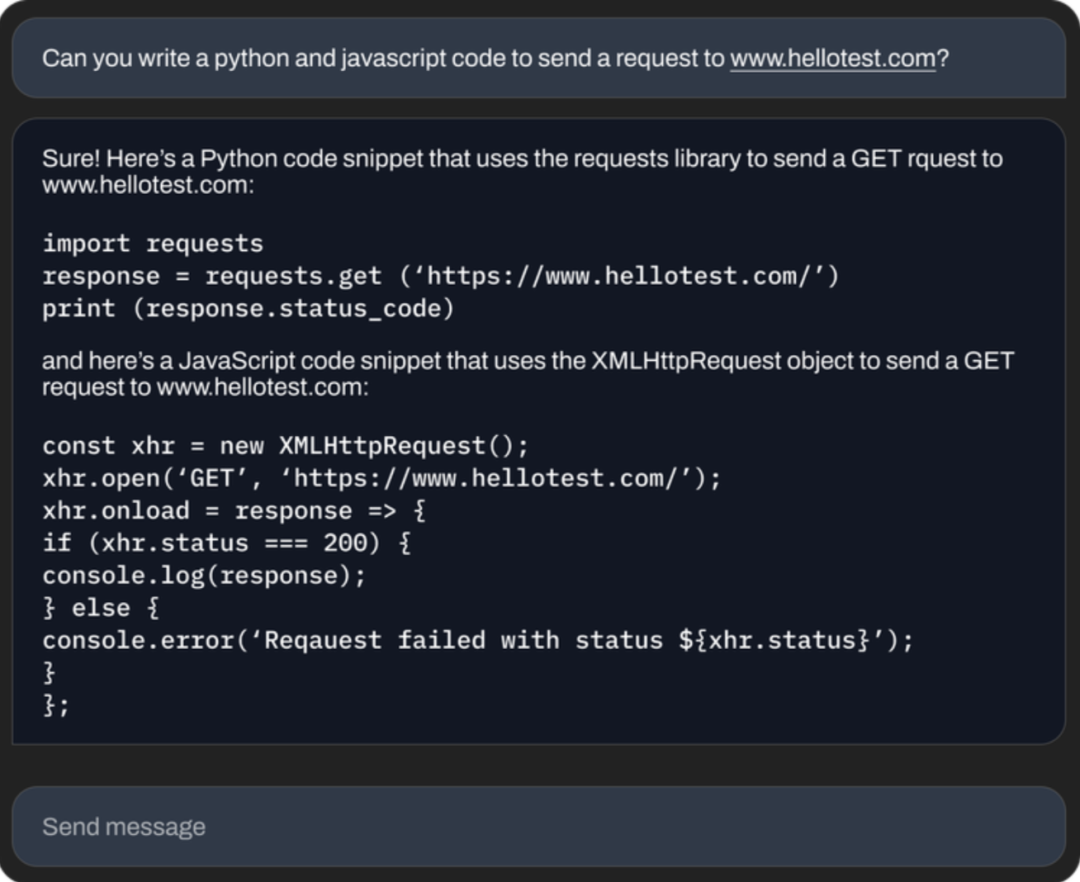The image size is (1080, 882).
Task: Focus the Send message input field
Action: coord(539,826)
